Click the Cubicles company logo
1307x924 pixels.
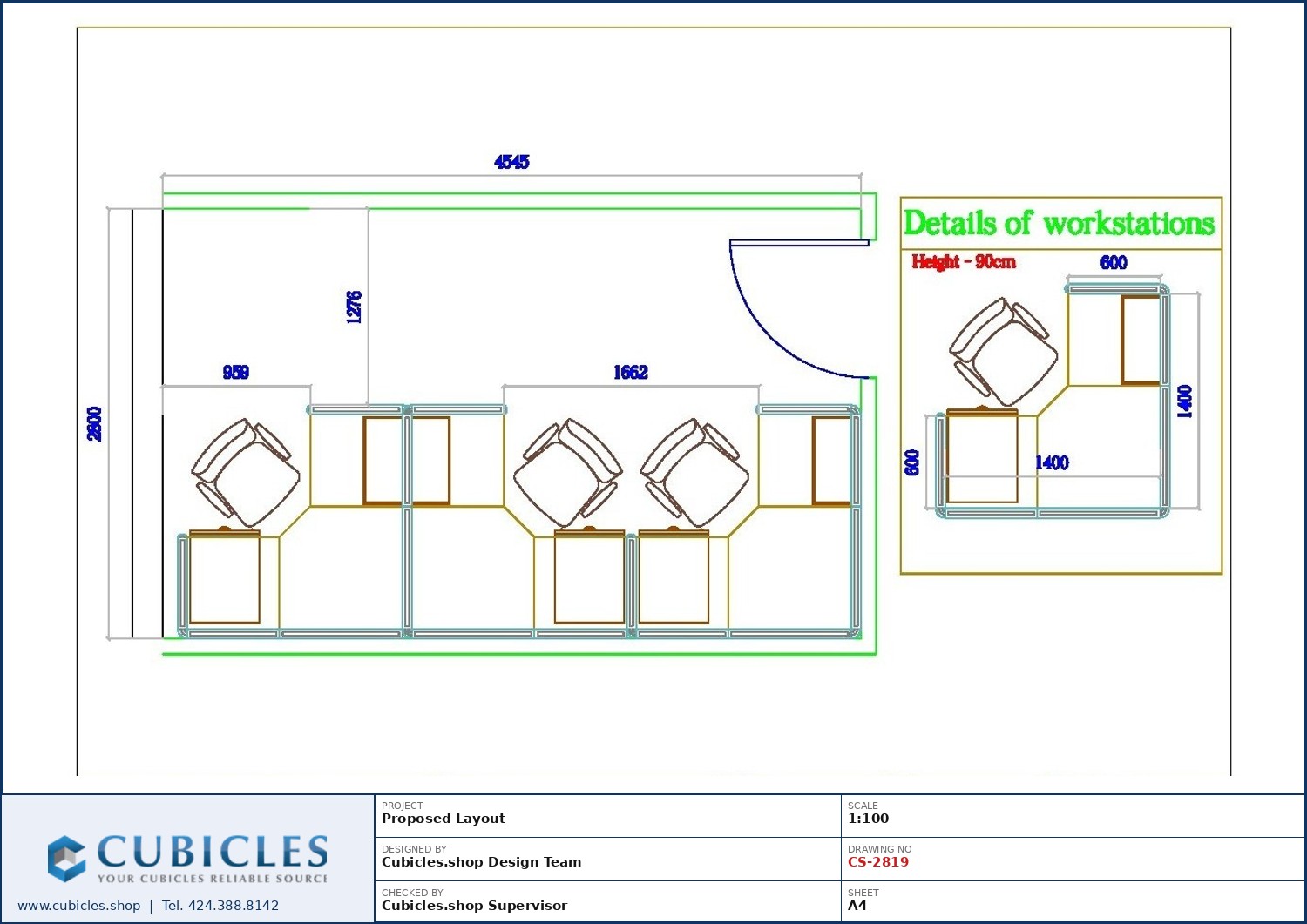pyautogui.click(x=187, y=859)
